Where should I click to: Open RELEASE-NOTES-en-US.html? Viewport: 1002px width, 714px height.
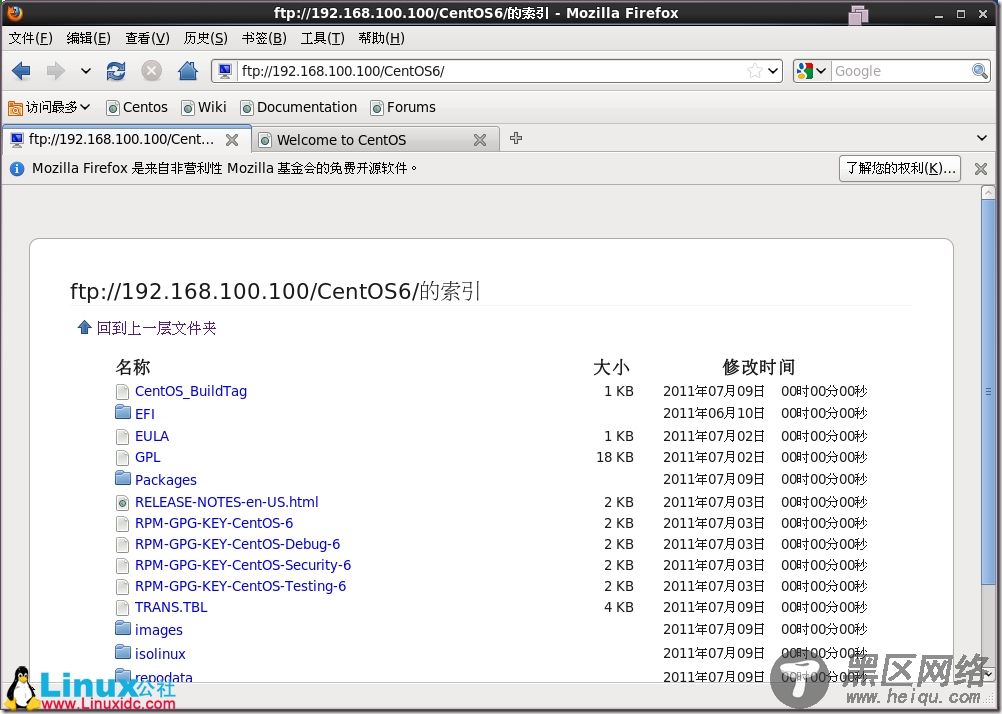coord(226,502)
